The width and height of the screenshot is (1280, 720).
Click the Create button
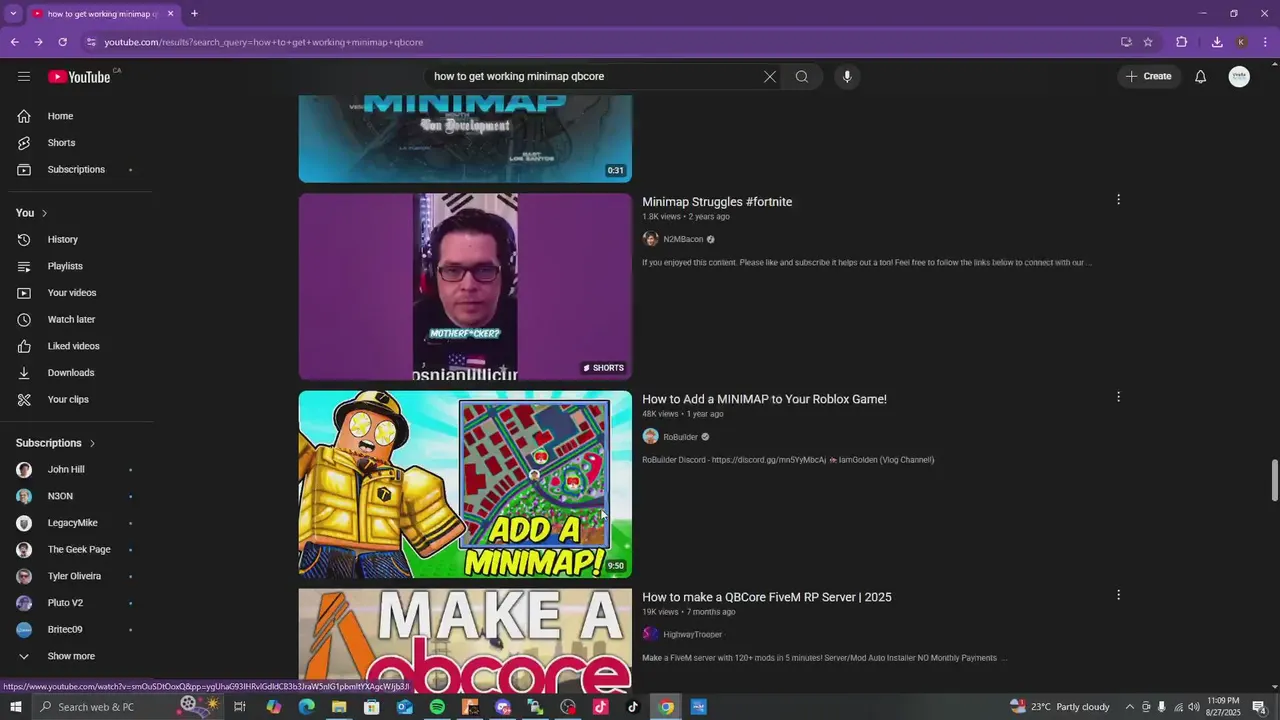point(1149,76)
